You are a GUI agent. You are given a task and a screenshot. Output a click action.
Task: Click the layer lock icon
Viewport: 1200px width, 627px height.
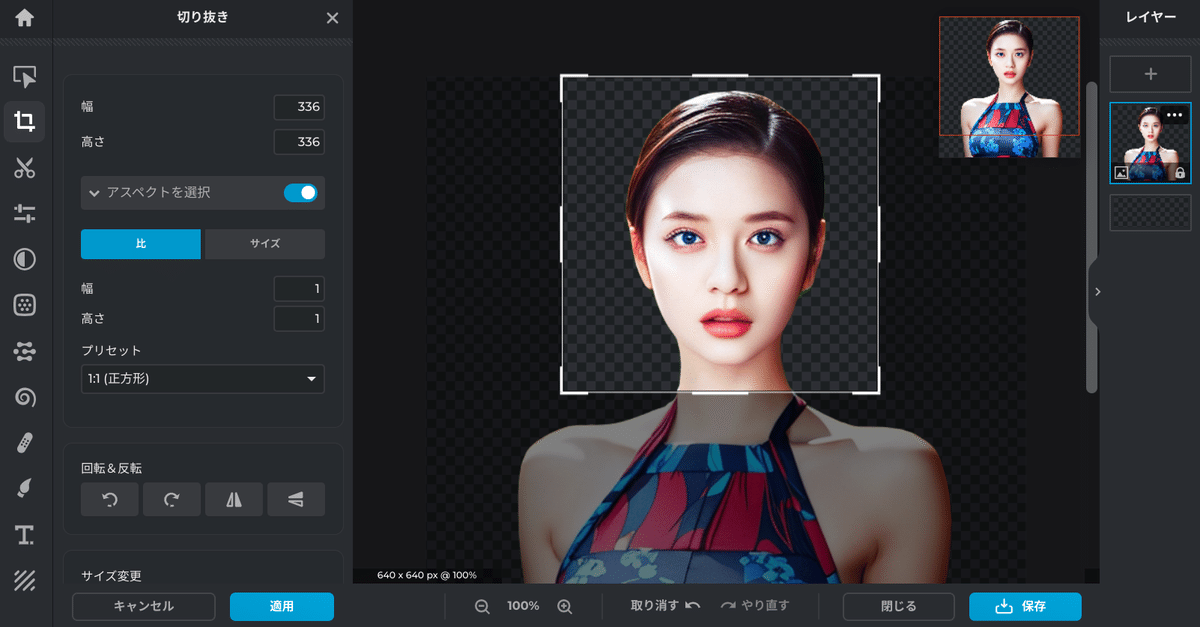(x=1180, y=173)
